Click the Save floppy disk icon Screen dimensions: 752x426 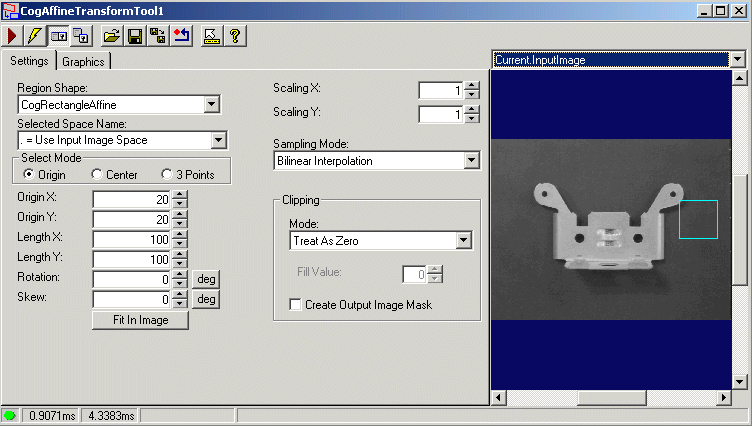(x=135, y=36)
